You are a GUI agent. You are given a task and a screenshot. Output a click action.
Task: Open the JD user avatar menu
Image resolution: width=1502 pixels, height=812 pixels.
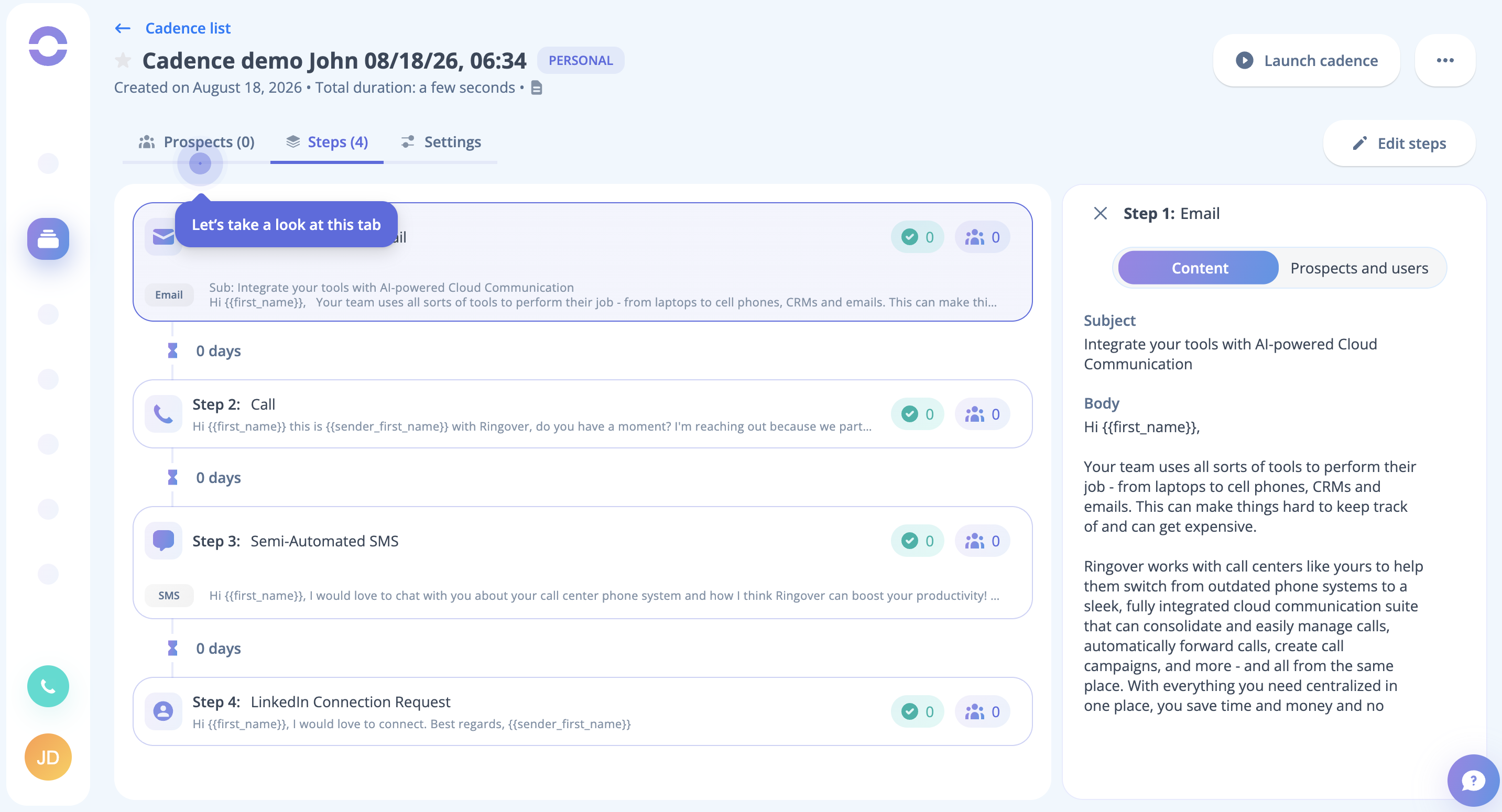pos(48,756)
